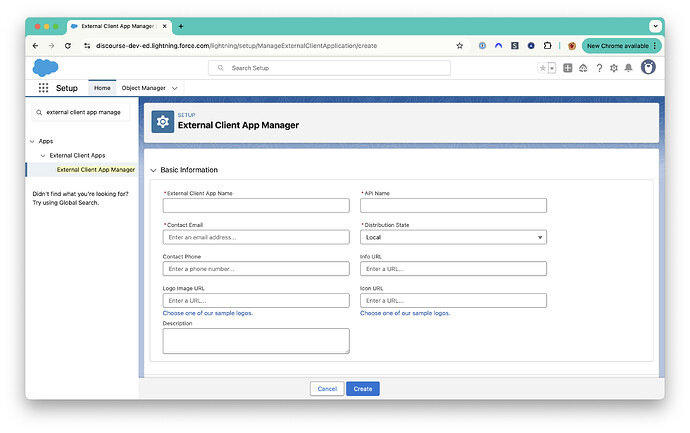Open the tab search chevron button
Image resolution: width=690 pixels, height=433 pixels.
point(655,26)
